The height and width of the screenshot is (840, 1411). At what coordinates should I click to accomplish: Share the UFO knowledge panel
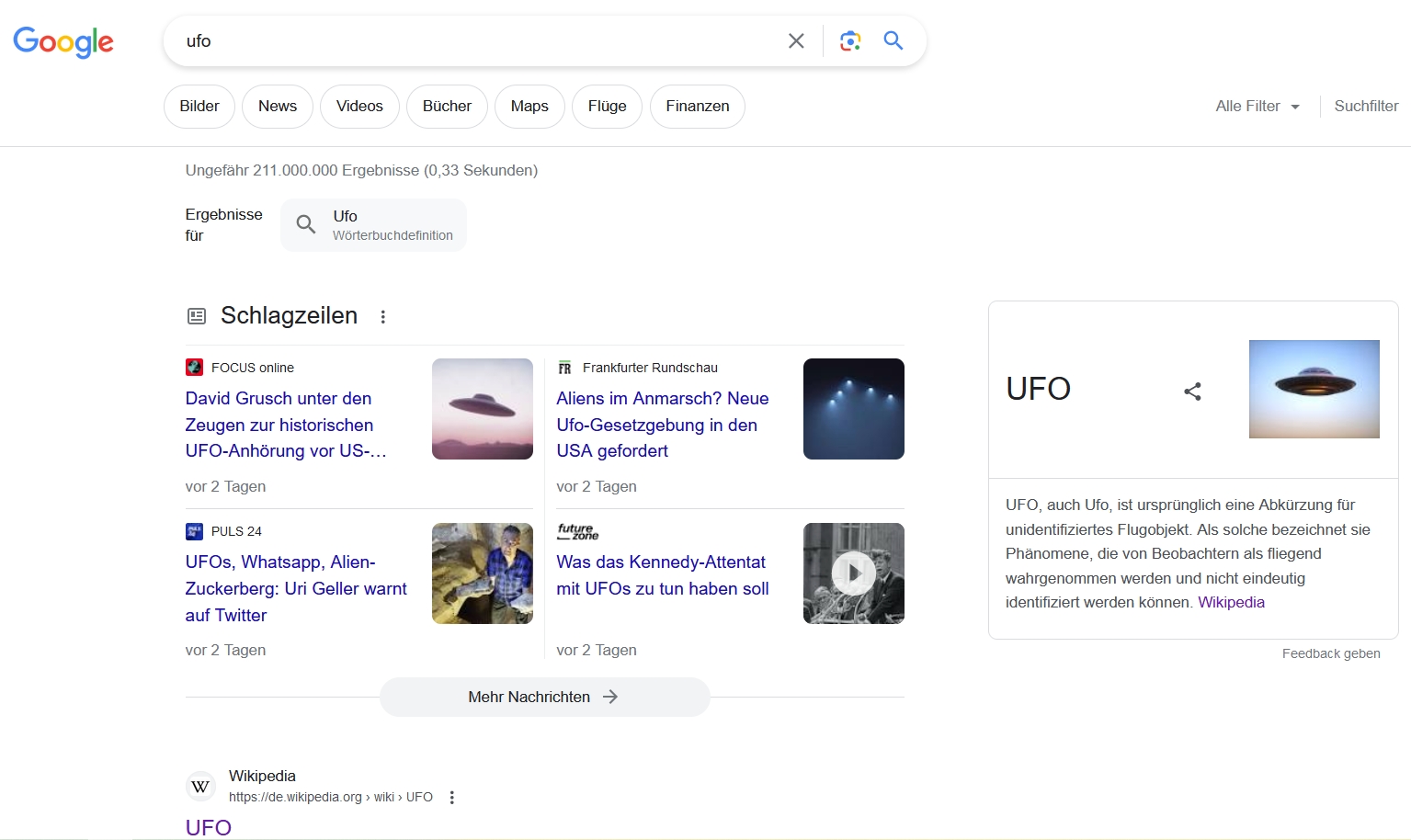pyautogui.click(x=1192, y=392)
